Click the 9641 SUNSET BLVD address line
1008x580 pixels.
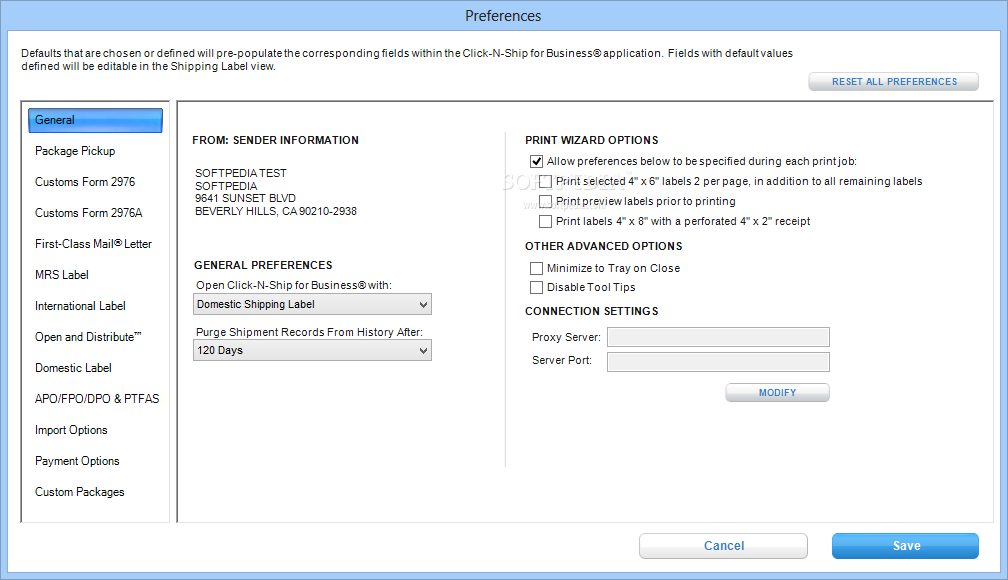tap(246, 198)
